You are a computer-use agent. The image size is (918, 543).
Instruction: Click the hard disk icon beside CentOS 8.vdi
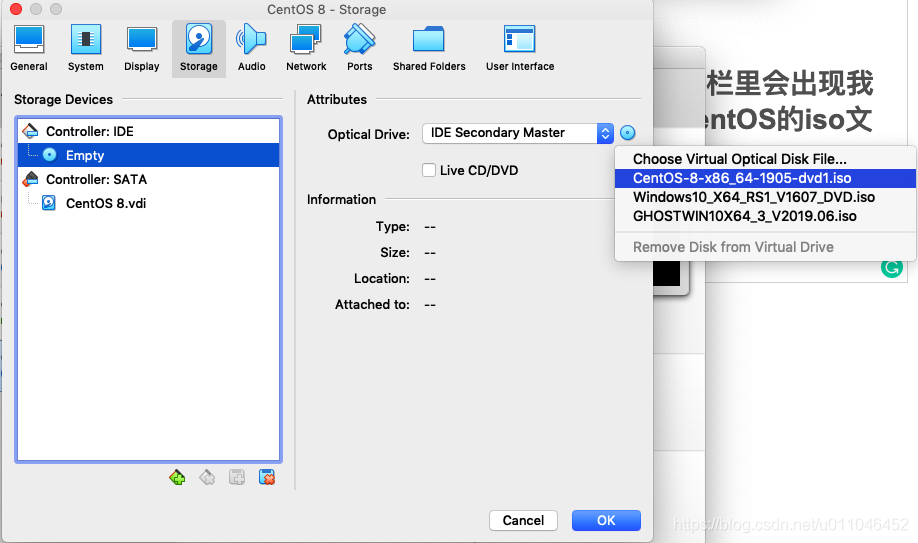tap(49, 203)
